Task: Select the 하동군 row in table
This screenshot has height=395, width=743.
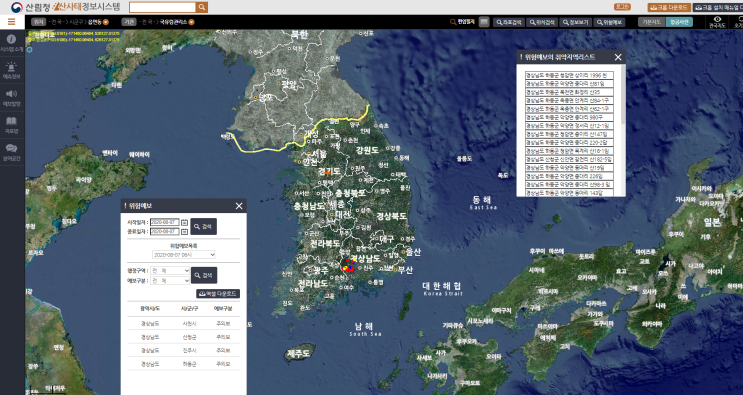Action: [x=183, y=364]
